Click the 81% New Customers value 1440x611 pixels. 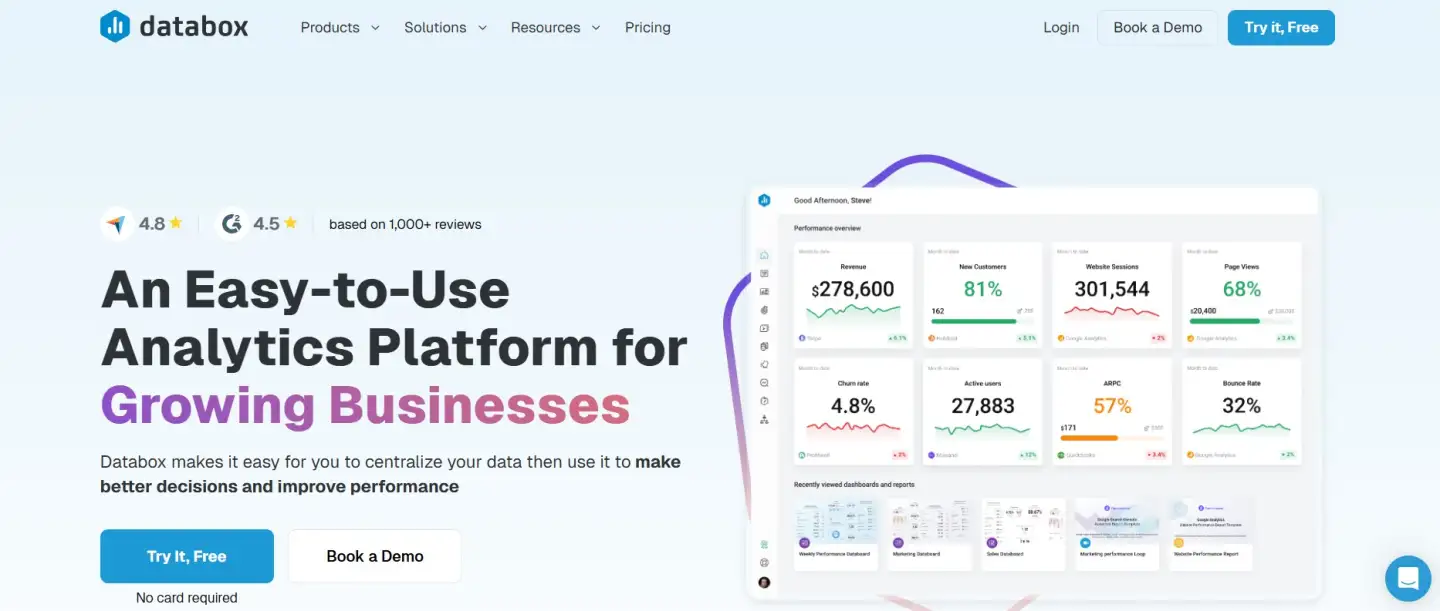(983, 289)
